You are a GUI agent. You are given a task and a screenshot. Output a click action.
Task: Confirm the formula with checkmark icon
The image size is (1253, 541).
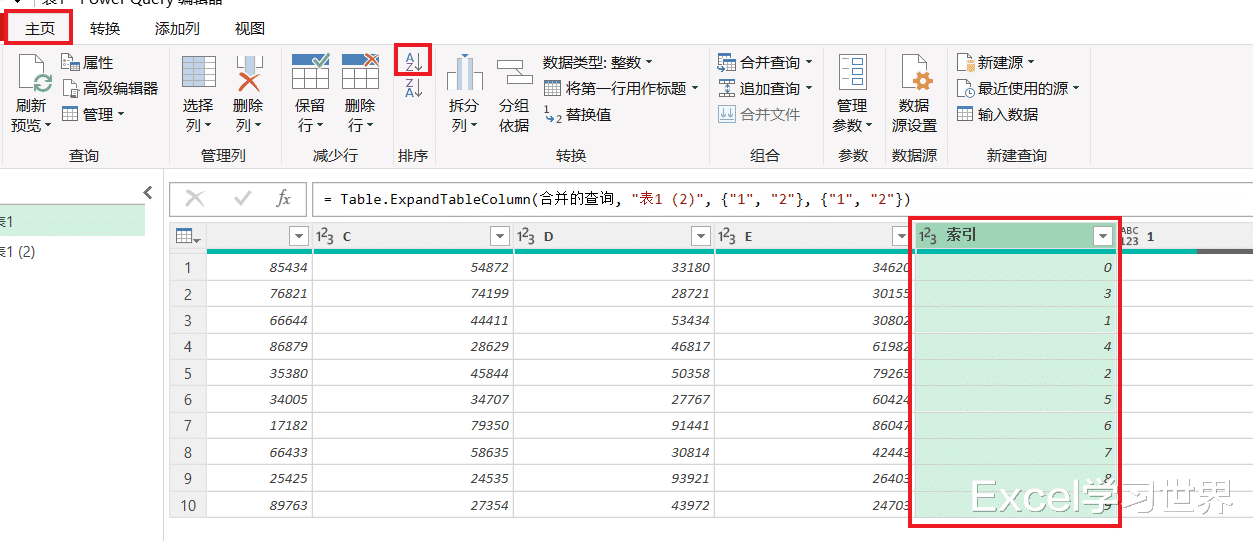242,199
